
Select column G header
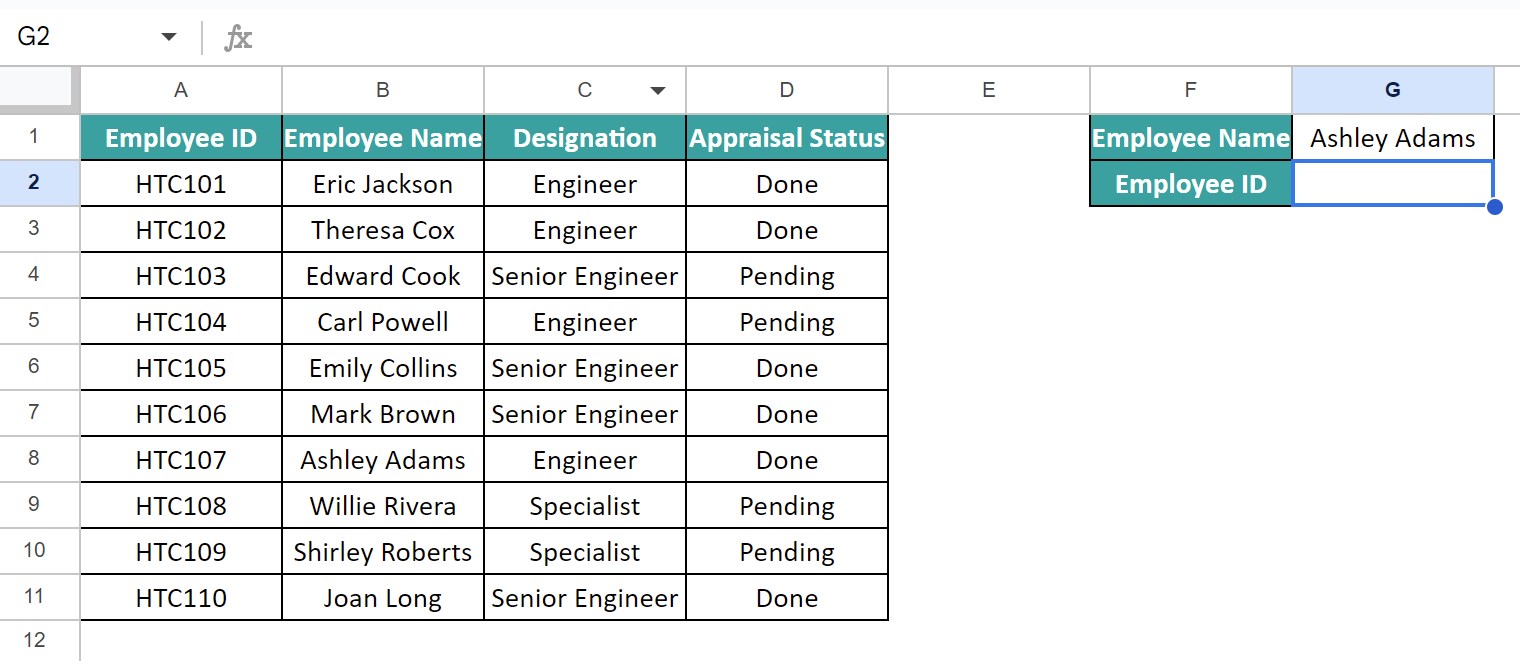tap(1393, 90)
